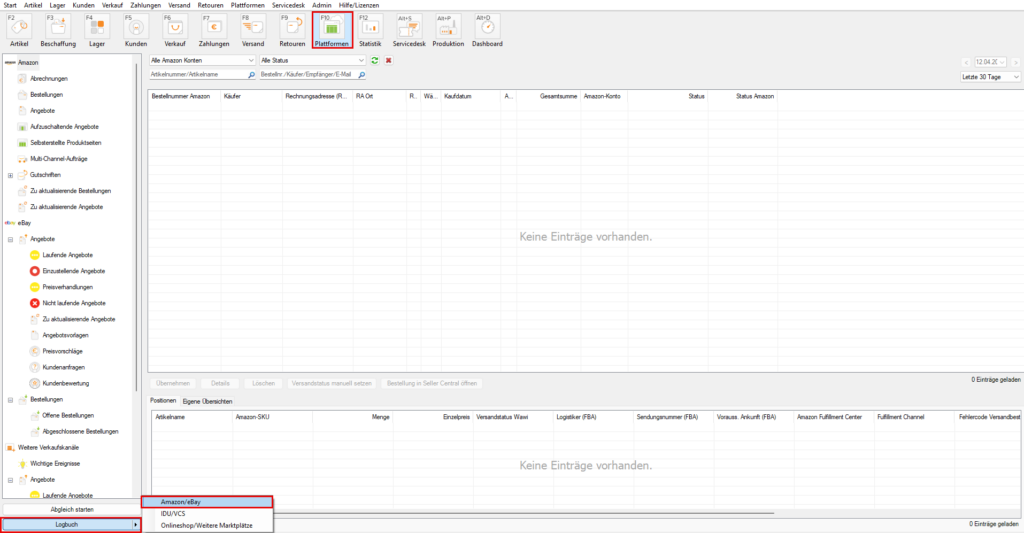The height and width of the screenshot is (533, 1024).
Task: Expand the Gutschriften tree node
Action: [x=10, y=175]
